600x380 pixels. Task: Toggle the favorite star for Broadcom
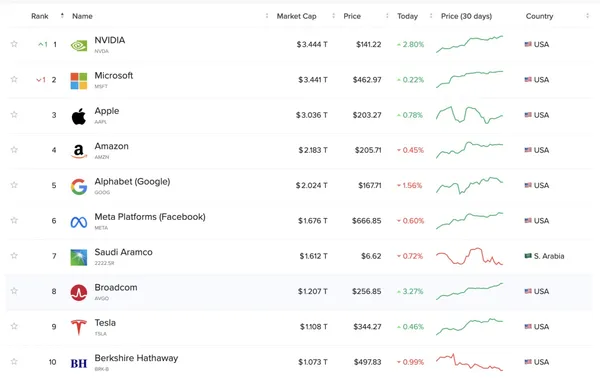[14, 291]
